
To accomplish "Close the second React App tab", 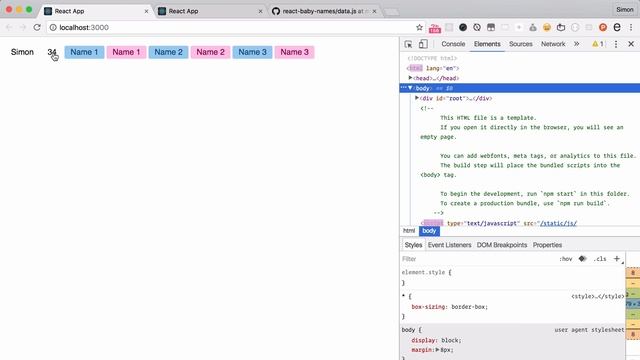I will (x=260, y=11).
